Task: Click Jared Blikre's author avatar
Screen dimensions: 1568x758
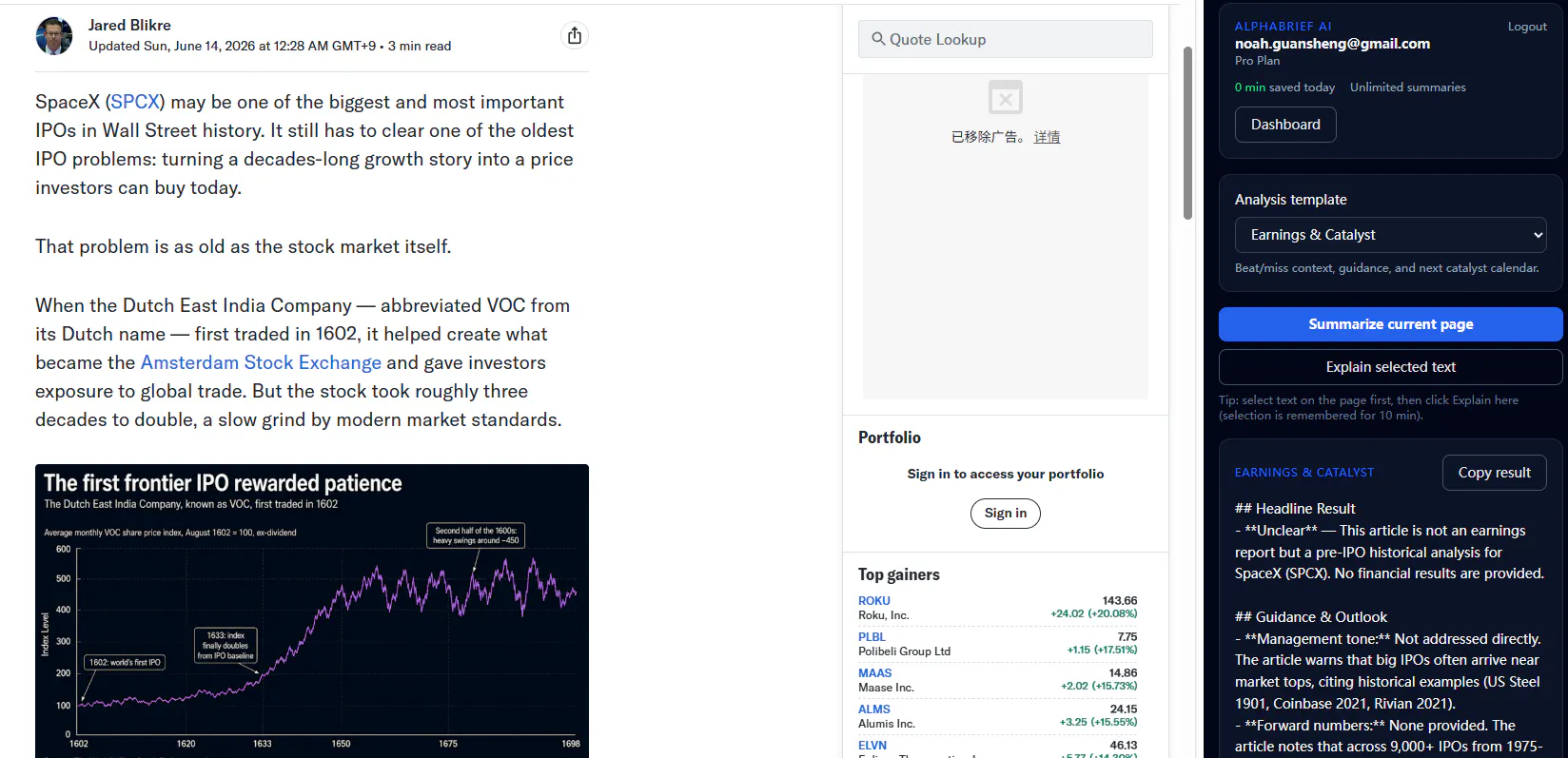Action: 54,36
